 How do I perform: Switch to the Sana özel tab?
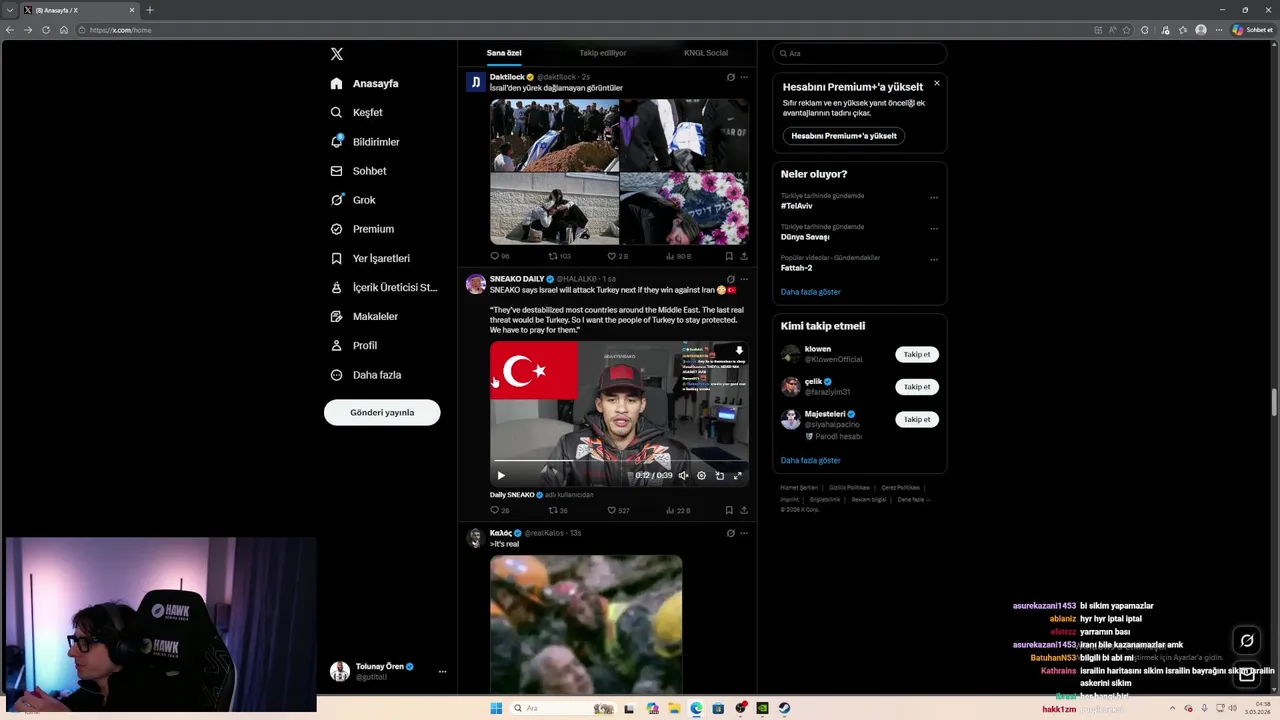tap(504, 53)
